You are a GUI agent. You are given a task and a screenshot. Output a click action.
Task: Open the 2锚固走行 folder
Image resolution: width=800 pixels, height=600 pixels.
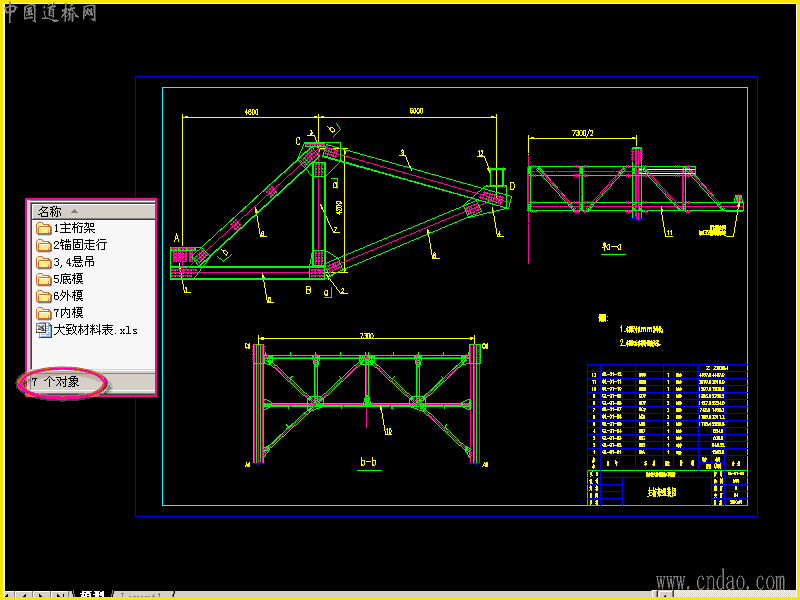(72, 245)
